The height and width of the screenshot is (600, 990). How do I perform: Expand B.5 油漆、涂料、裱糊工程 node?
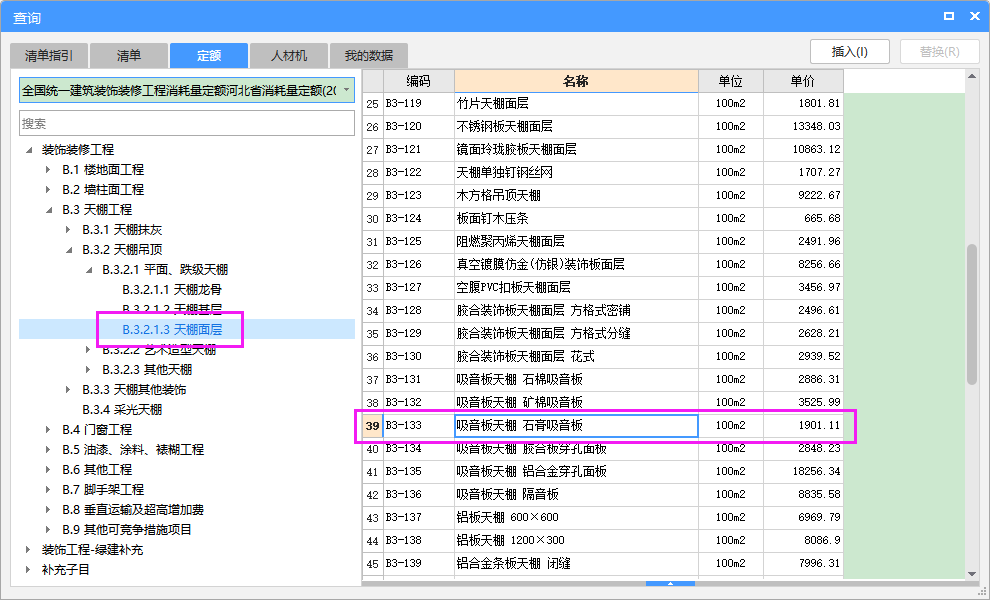[x=48, y=450]
